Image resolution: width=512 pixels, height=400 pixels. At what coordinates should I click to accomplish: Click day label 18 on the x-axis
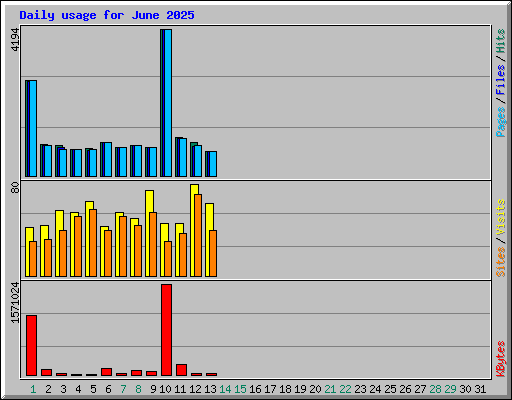pyautogui.click(x=285, y=389)
